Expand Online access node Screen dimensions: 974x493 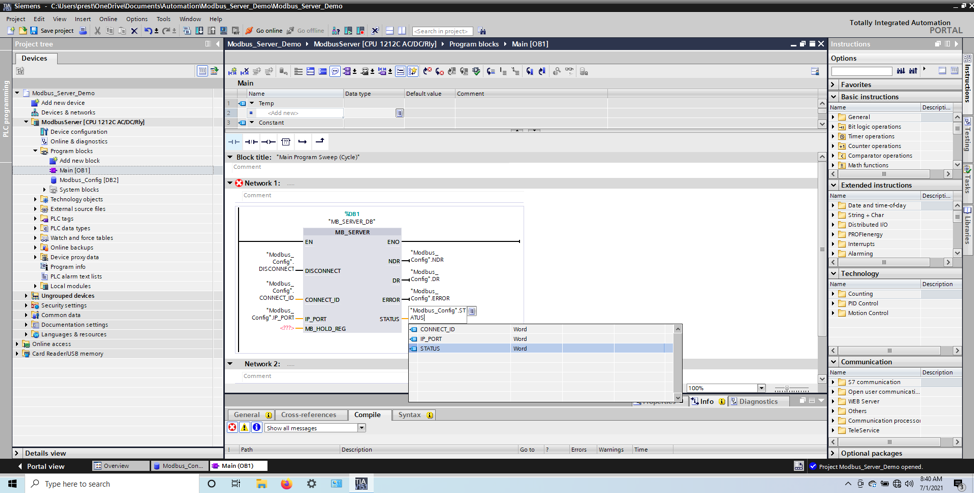pos(17,344)
